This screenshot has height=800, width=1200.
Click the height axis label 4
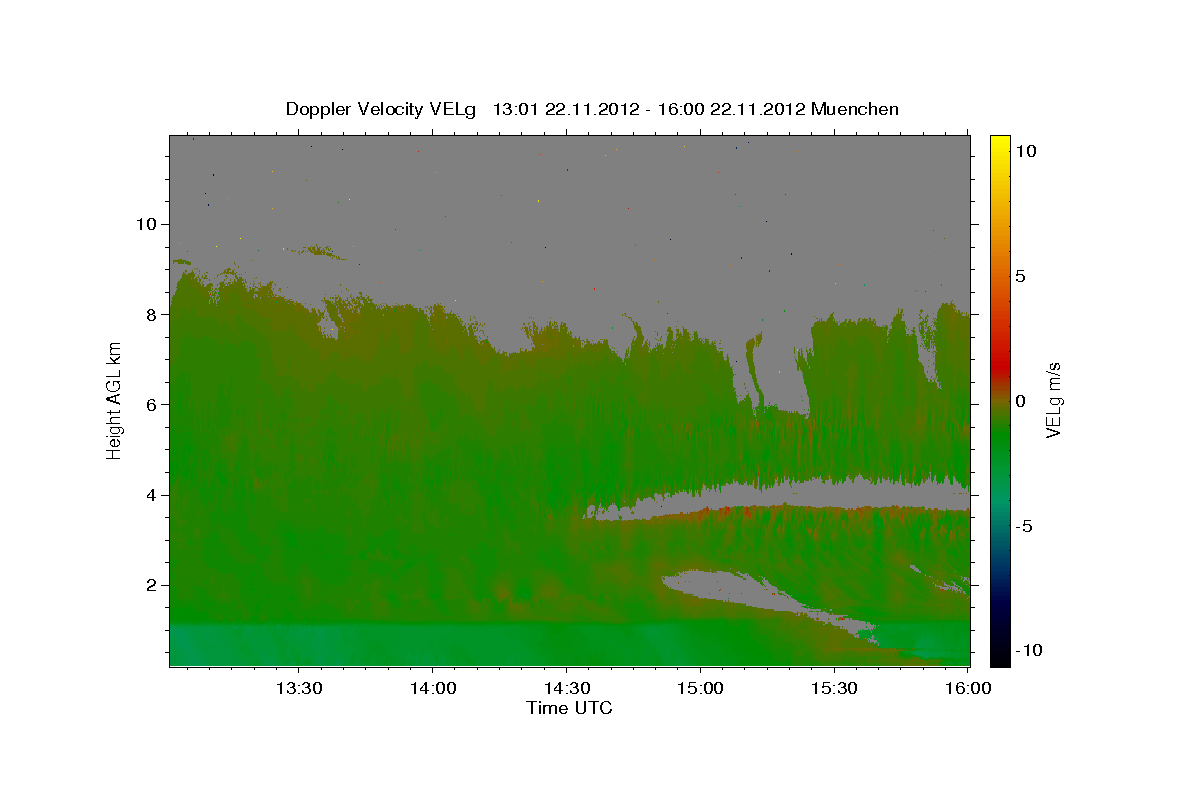click(x=151, y=495)
